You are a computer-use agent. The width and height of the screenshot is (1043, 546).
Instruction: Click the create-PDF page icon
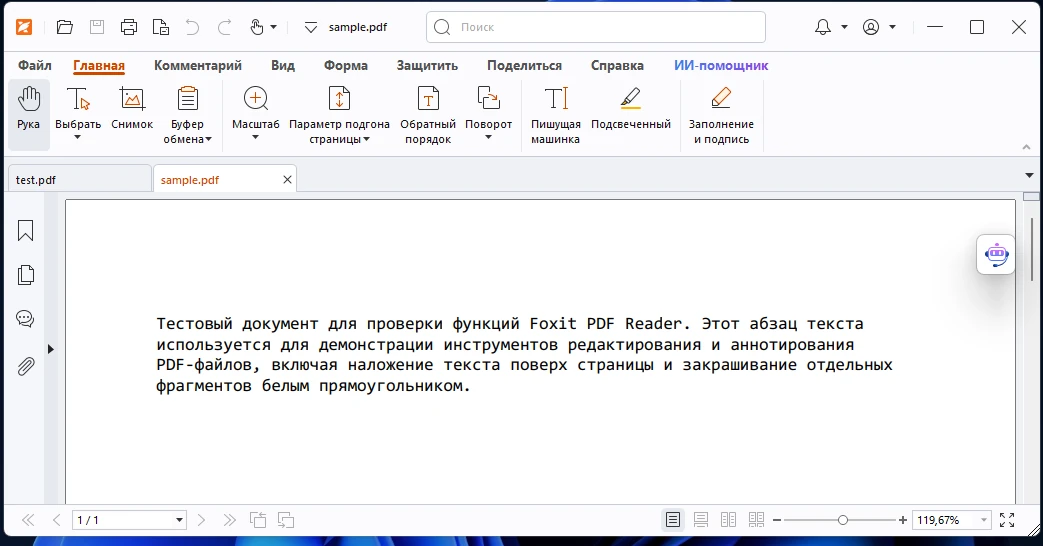point(161,27)
